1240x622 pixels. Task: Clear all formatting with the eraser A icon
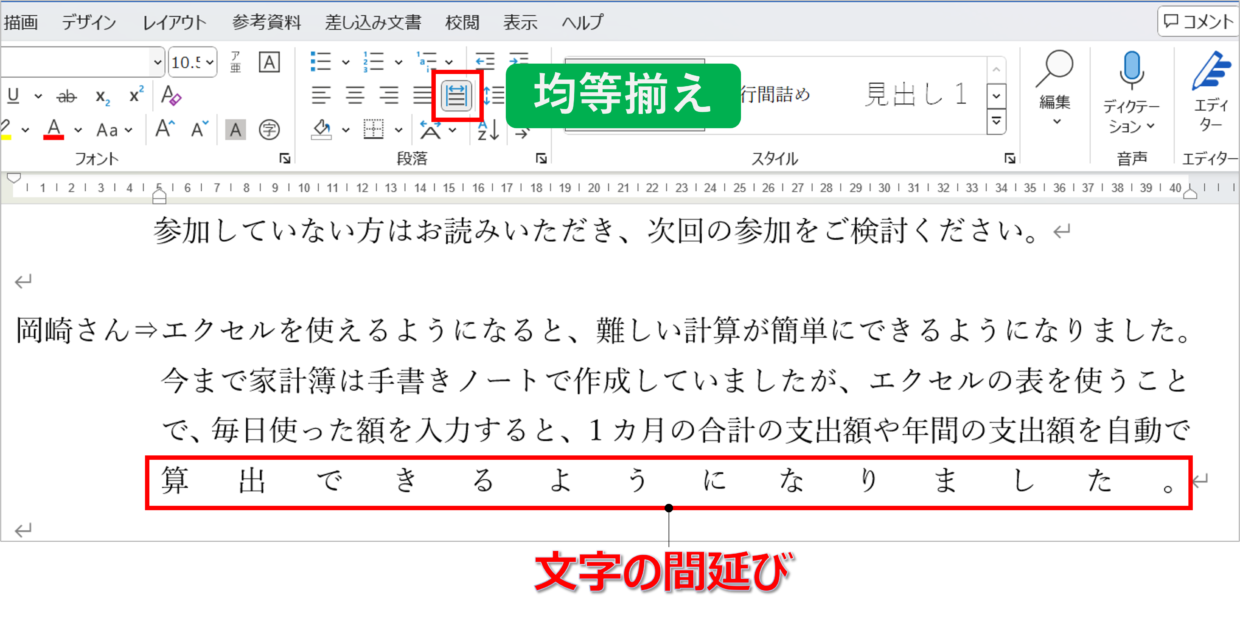(171, 96)
